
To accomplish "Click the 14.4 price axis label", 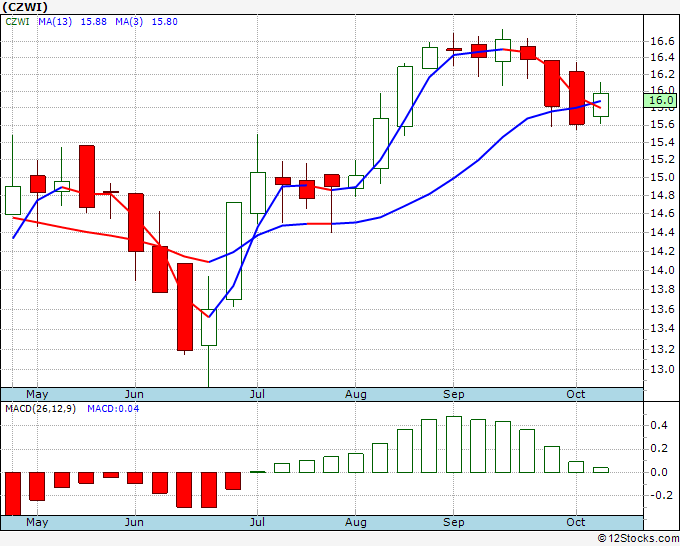I will [662, 232].
